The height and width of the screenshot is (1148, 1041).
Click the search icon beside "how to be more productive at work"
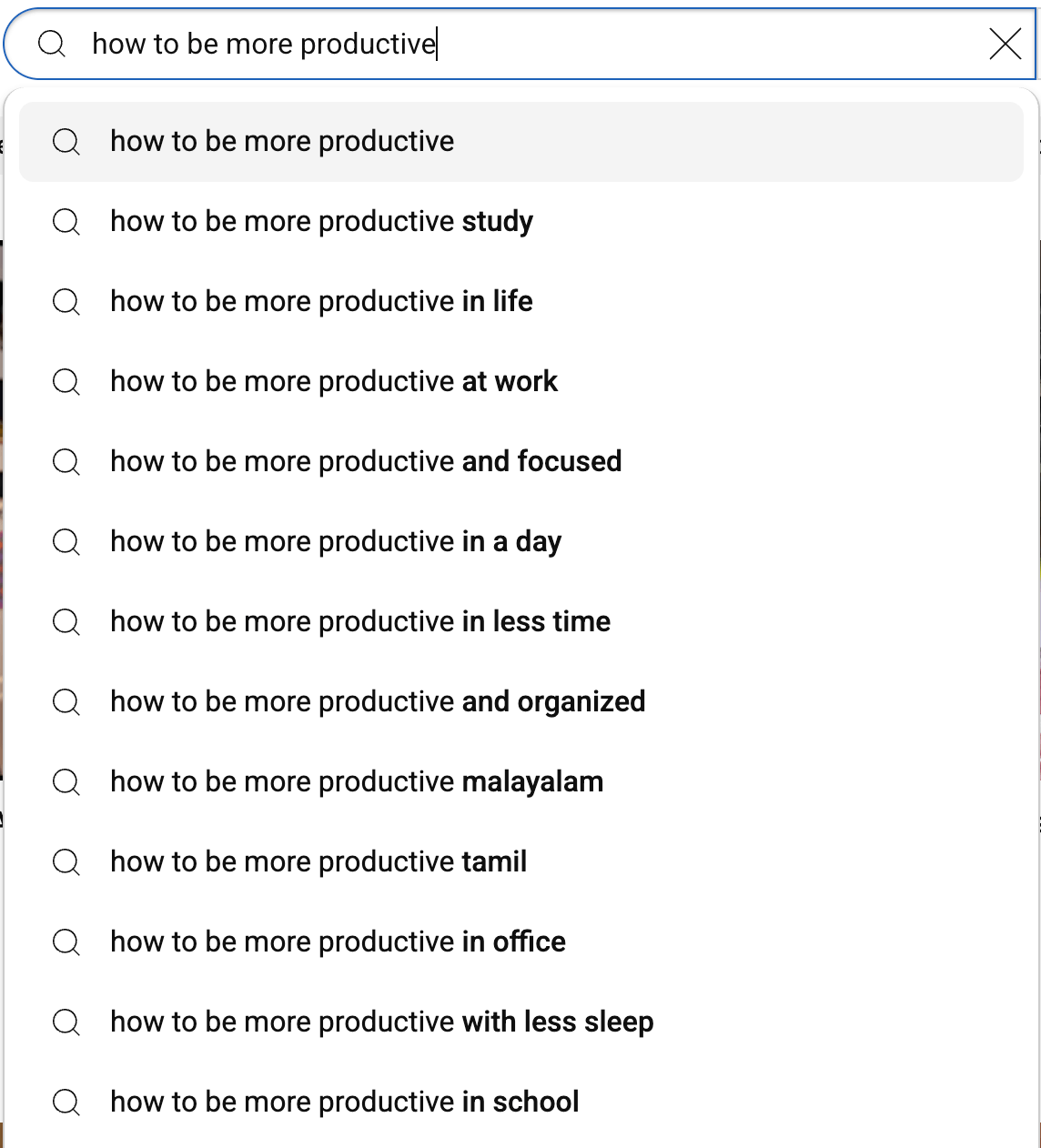pos(66,381)
